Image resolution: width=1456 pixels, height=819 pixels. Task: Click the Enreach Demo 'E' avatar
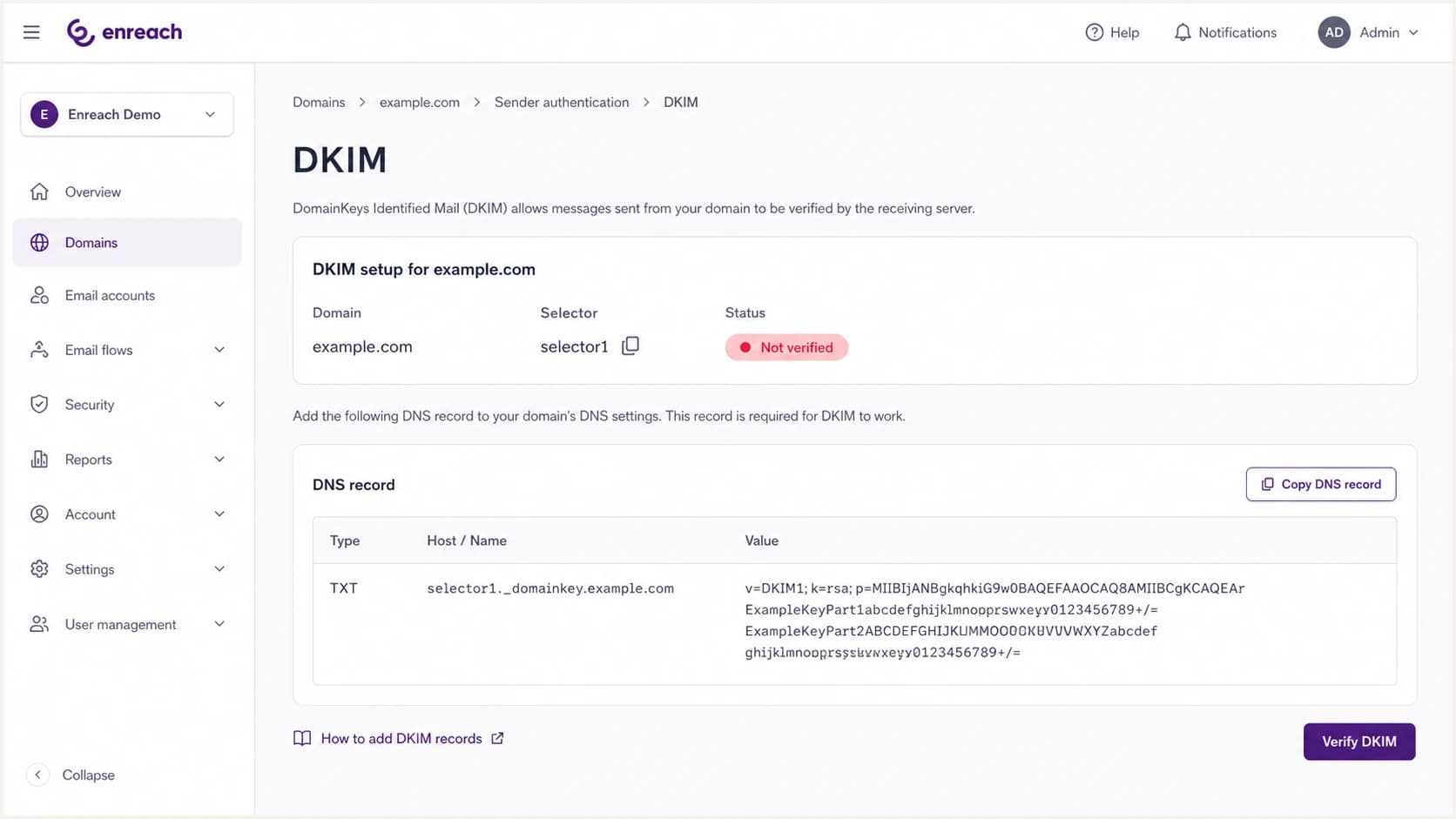pyautogui.click(x=44, y=114)
